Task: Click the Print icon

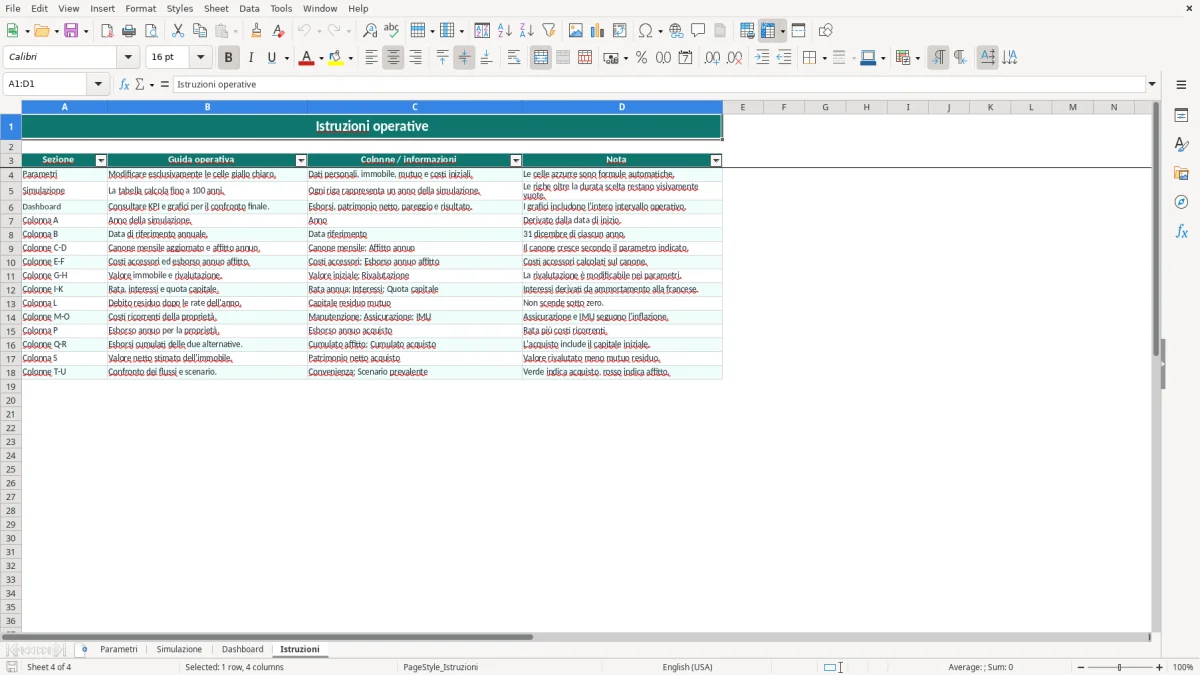Action: 129,31
